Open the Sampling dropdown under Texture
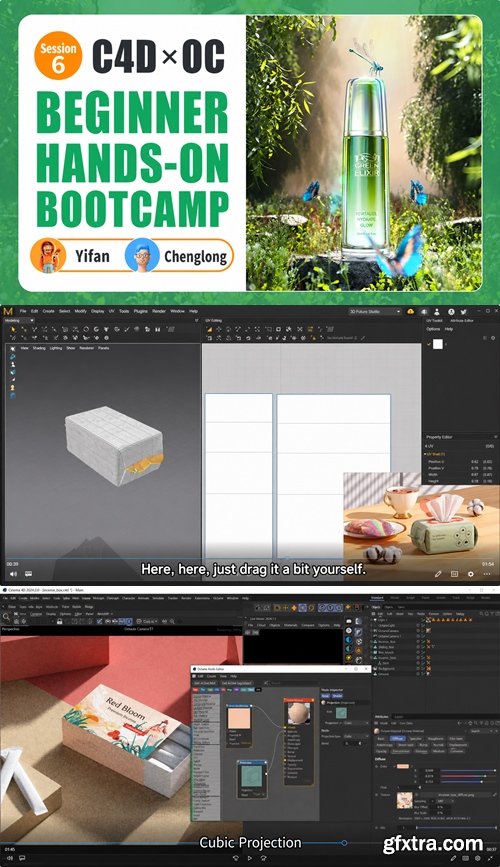 pyautogui.click(x=445, y=801)
